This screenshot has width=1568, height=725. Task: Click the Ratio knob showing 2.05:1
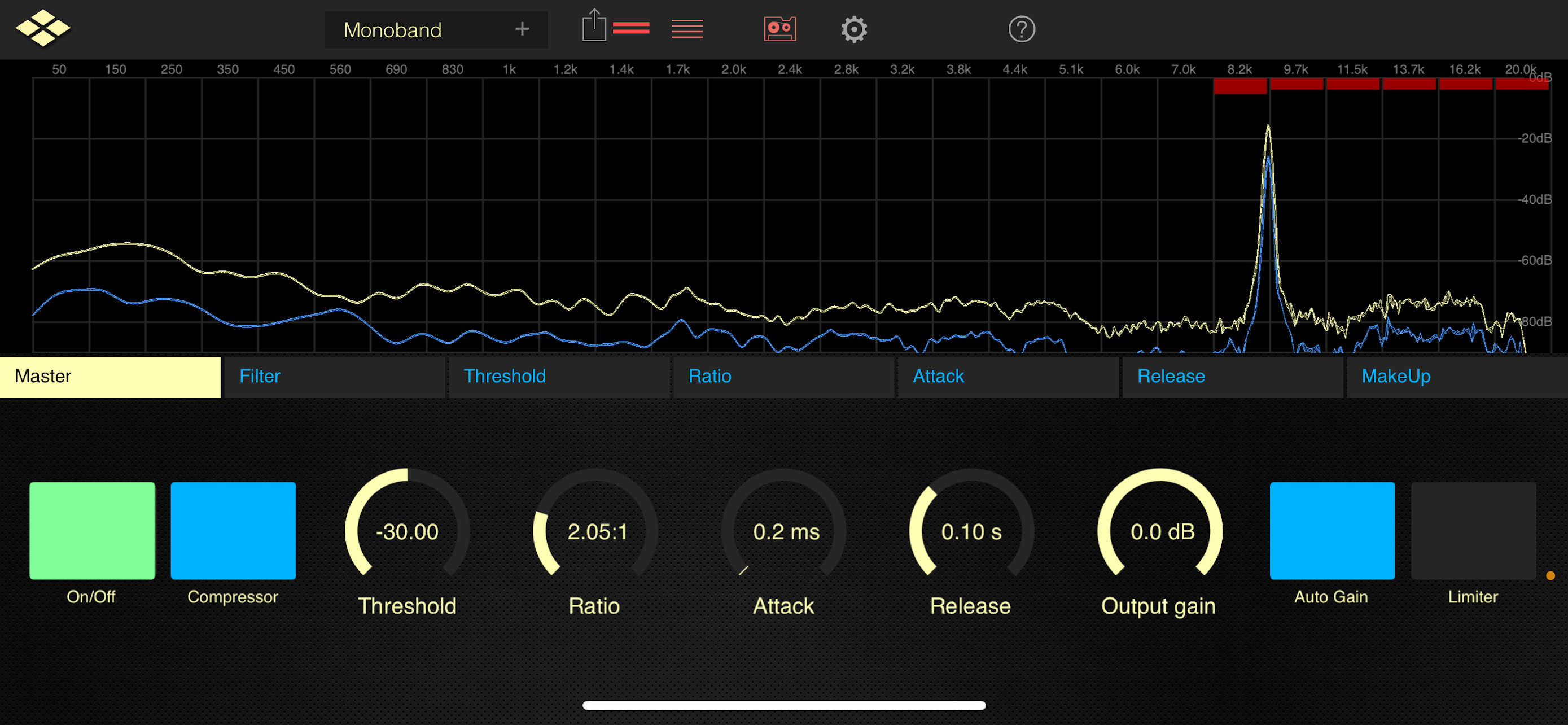(x=596, y=531)
